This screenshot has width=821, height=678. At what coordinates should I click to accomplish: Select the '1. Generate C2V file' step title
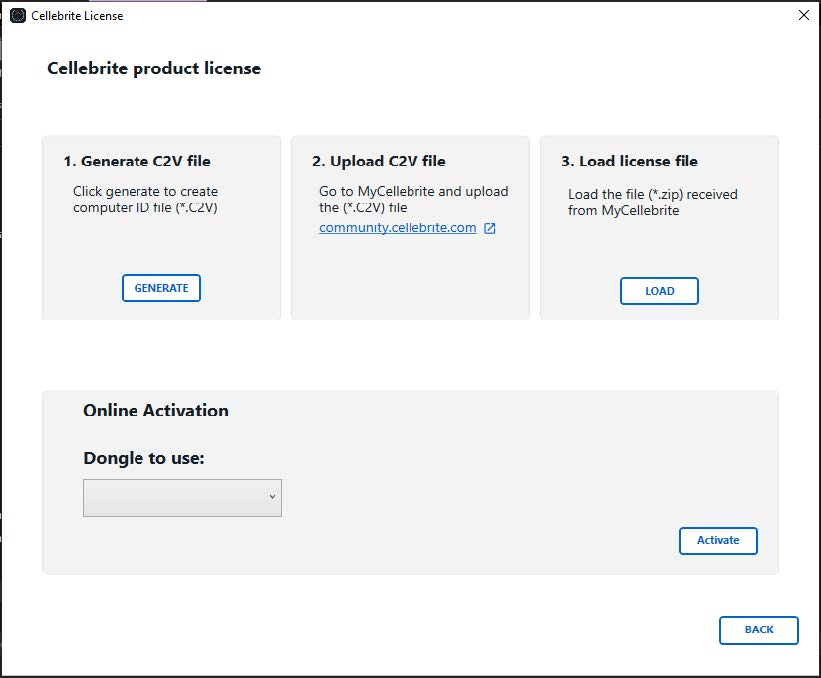click(137, 161)
